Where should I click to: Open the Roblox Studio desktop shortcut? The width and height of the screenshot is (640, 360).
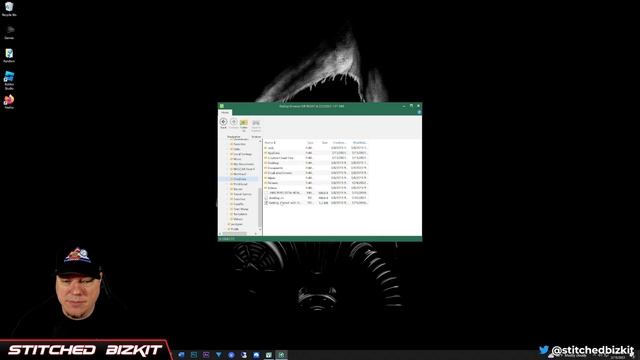pos(9,80)
